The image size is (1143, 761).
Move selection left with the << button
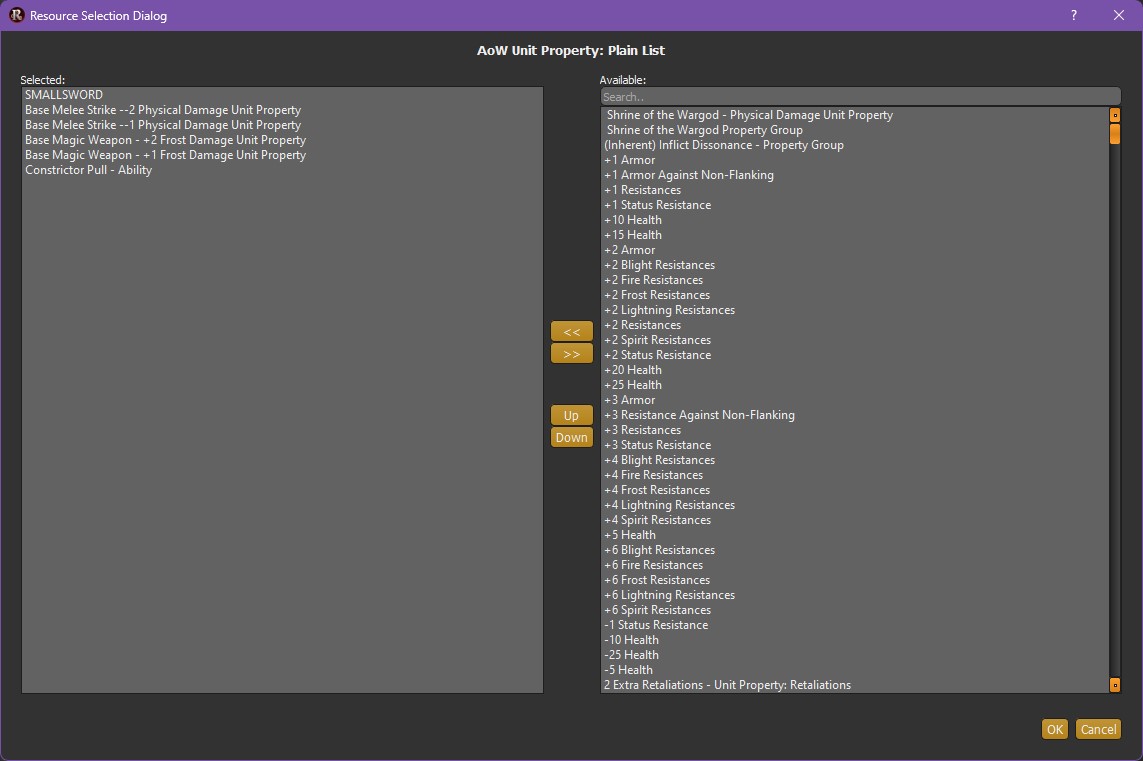point(572,331)
